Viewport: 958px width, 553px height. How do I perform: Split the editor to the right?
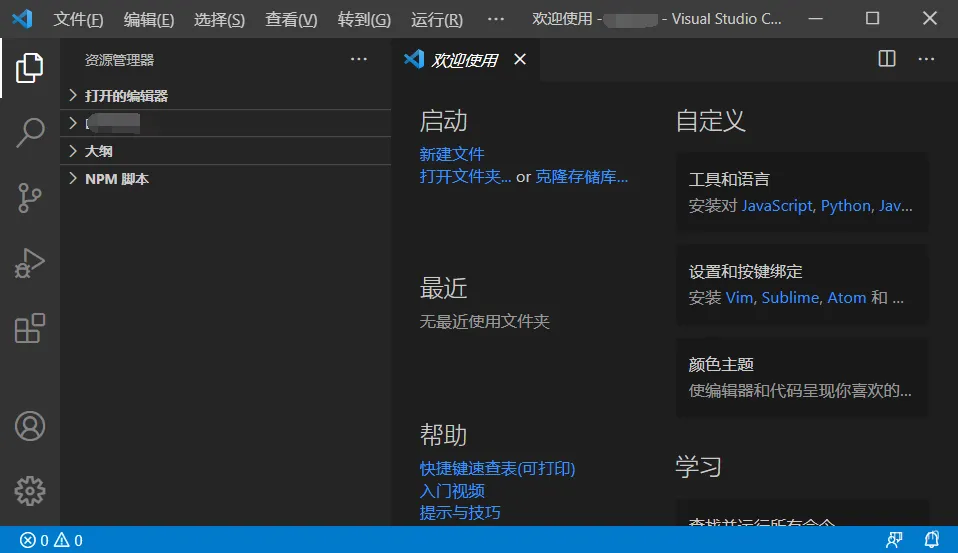(x=887, y=59)
